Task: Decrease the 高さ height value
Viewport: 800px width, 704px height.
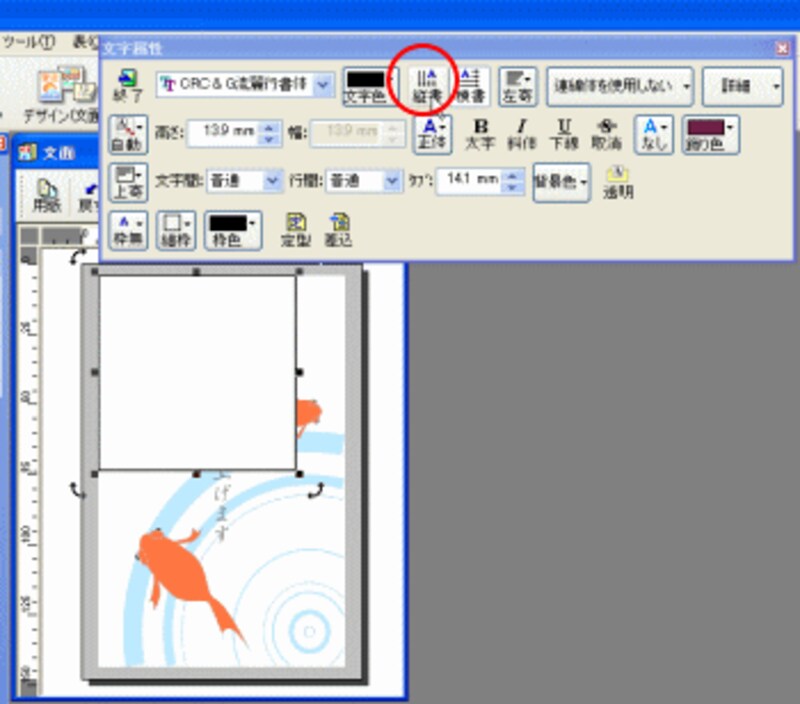Action: point(270,139)
